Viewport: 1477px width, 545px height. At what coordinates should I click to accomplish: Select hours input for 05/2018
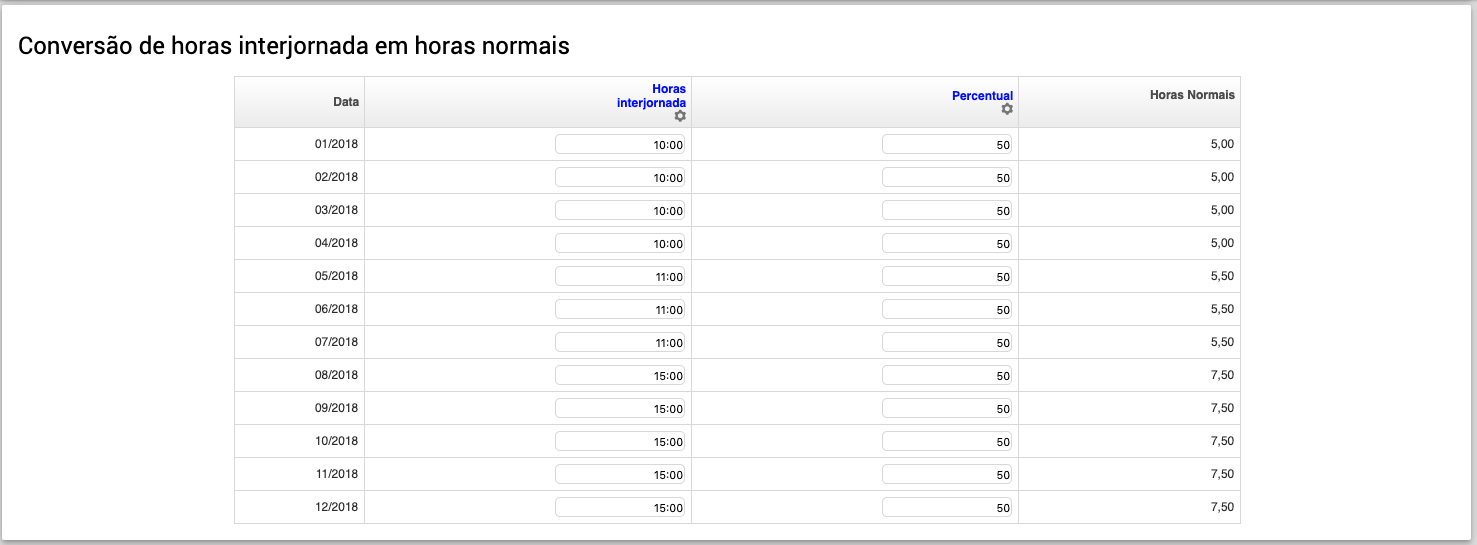point(620,276)
